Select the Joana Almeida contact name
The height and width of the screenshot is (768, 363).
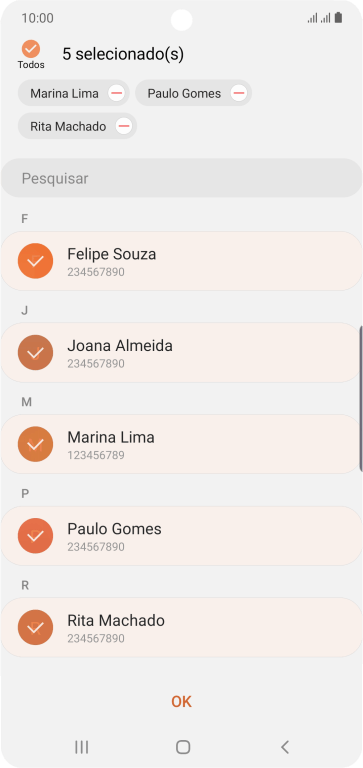[120, 346]
